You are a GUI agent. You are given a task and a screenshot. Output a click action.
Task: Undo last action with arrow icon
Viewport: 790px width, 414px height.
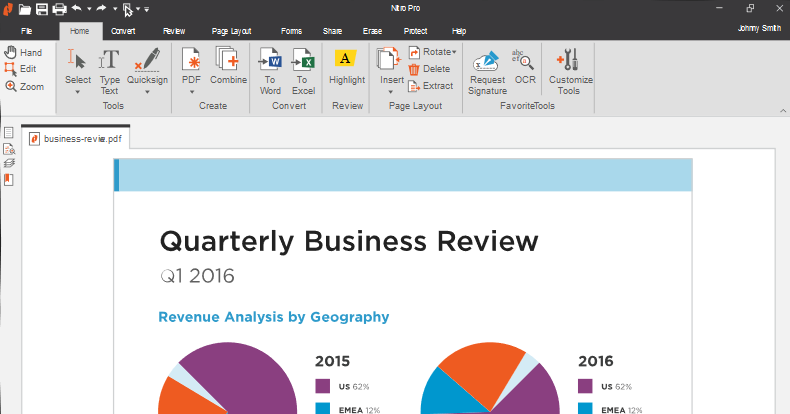click(77, 8)
